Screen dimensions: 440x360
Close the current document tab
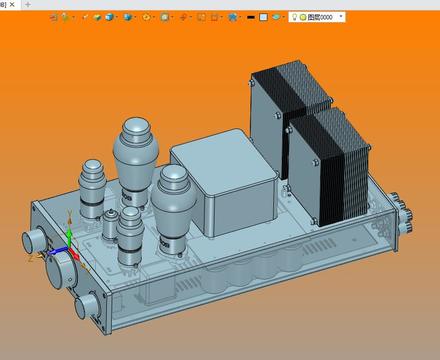point(12,4)
